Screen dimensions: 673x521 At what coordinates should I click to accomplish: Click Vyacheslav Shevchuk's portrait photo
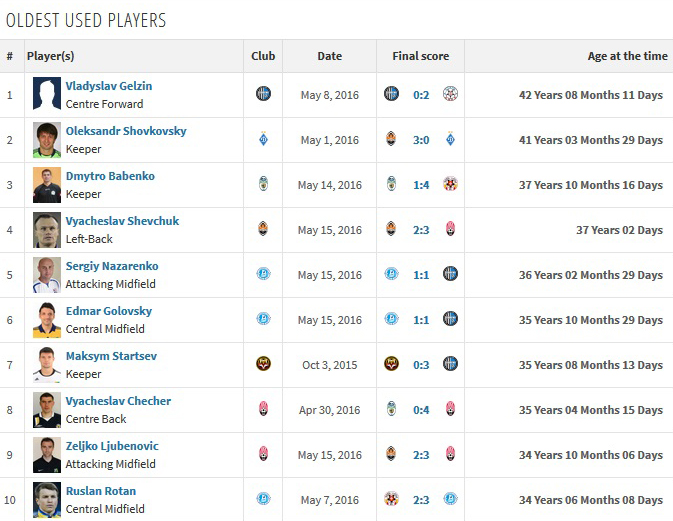[x=47, y=230]
